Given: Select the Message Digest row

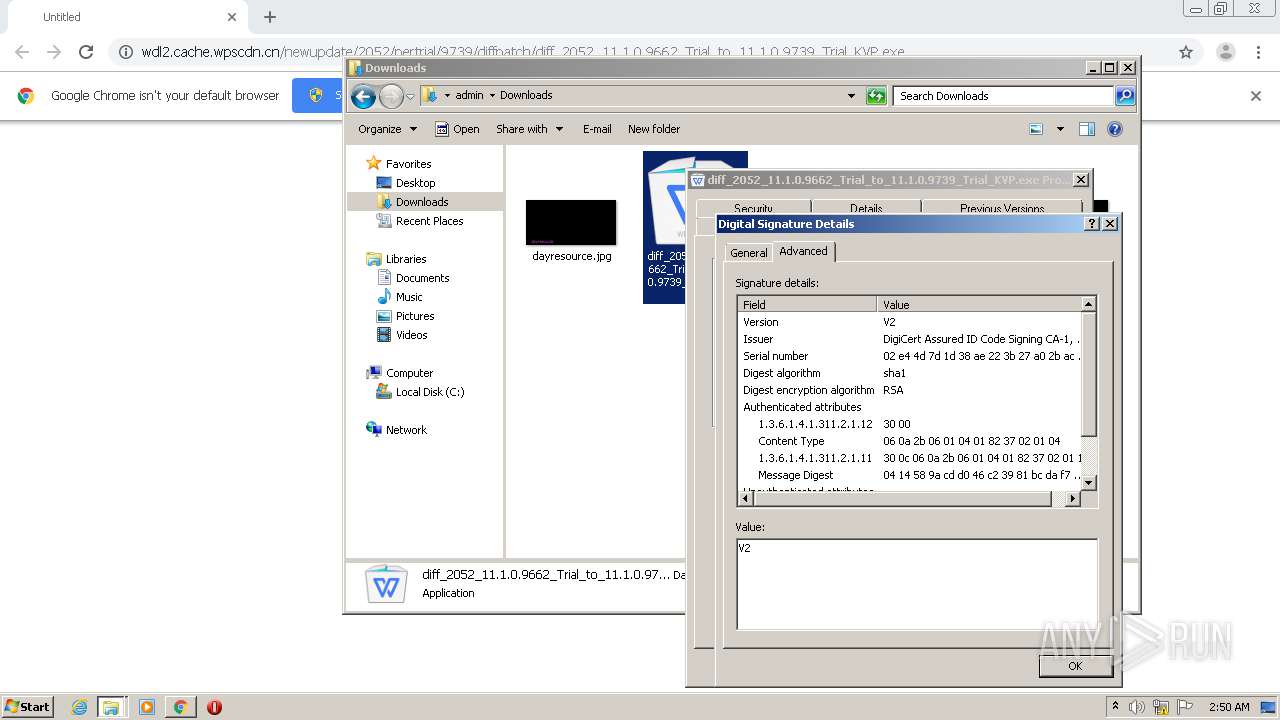Looking at the screenshot, I should 910,475.
